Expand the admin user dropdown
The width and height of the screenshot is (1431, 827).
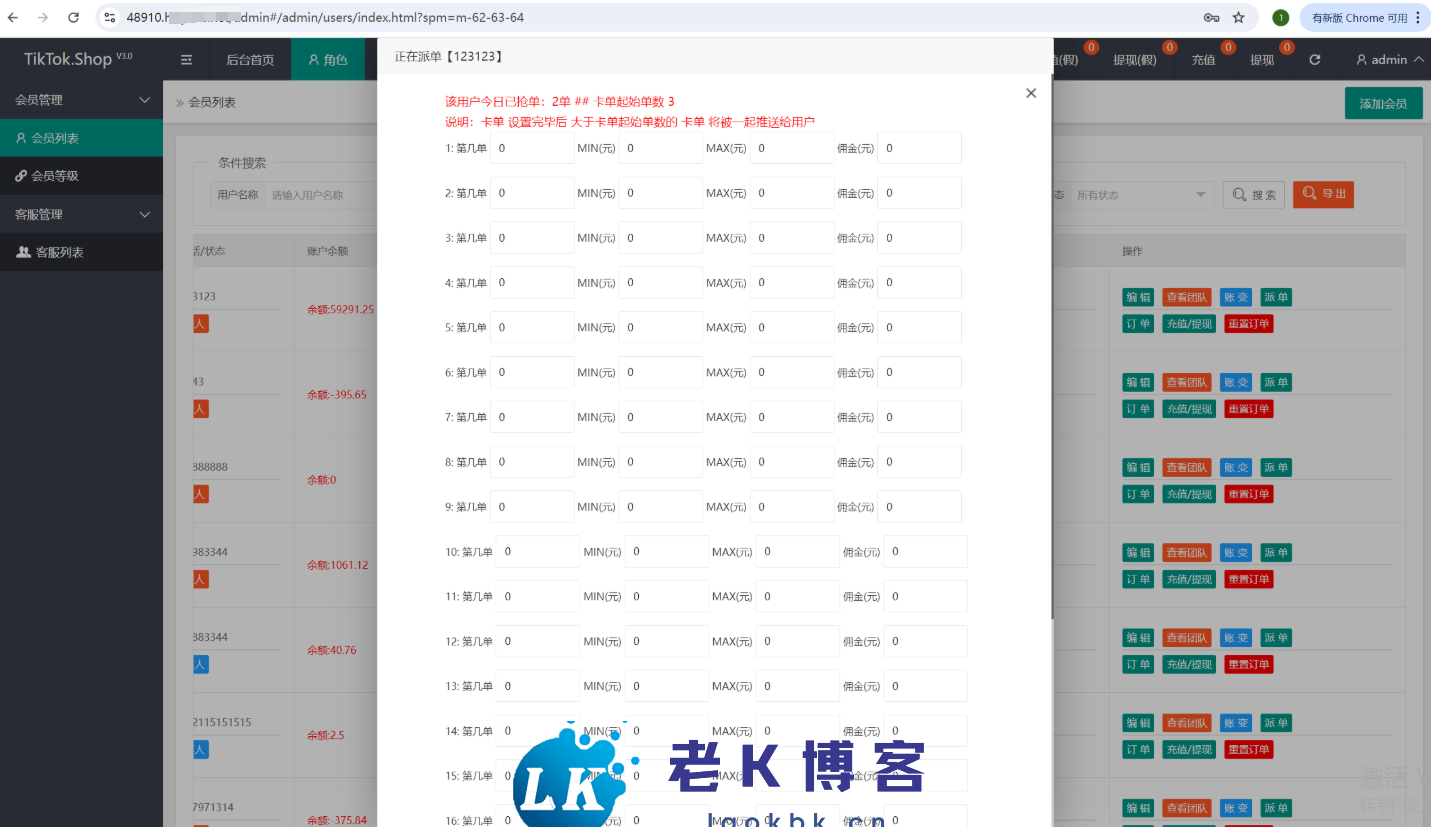point(1389,60)
